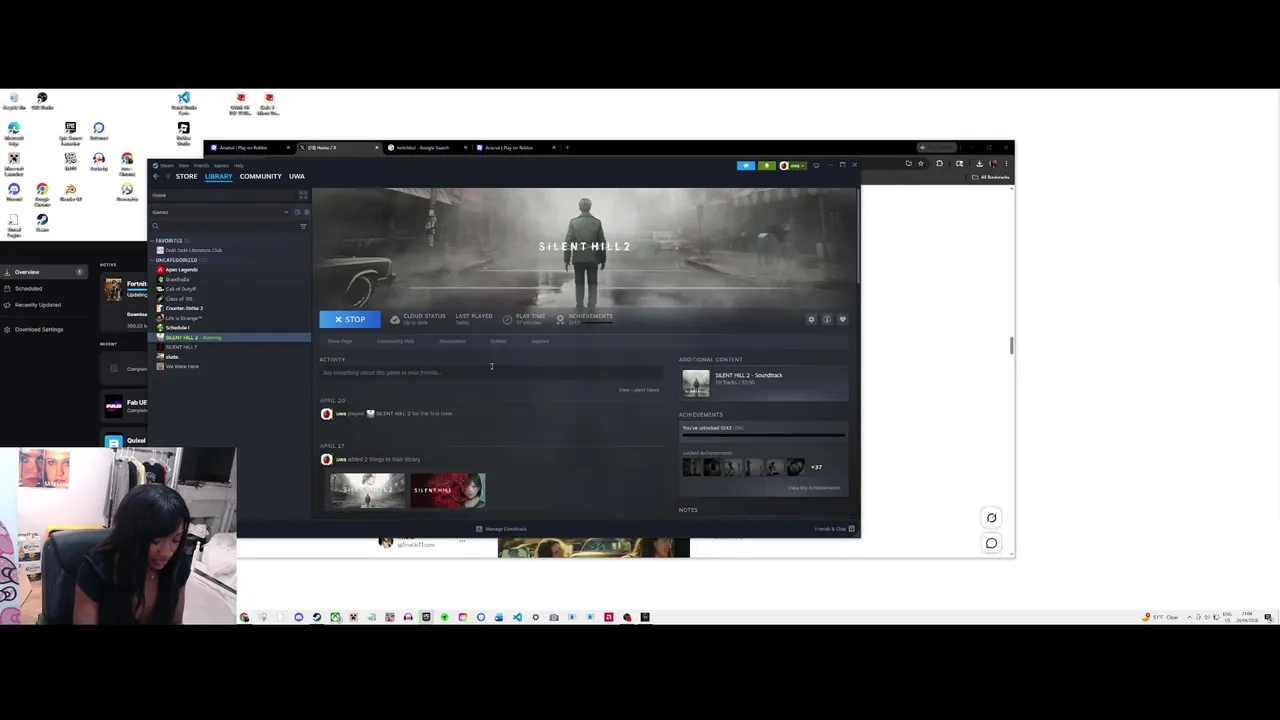The width and height of the screenshot is (1280, 720).
Task: Open the Recycle Bin desktop icon
Action: 14,101
